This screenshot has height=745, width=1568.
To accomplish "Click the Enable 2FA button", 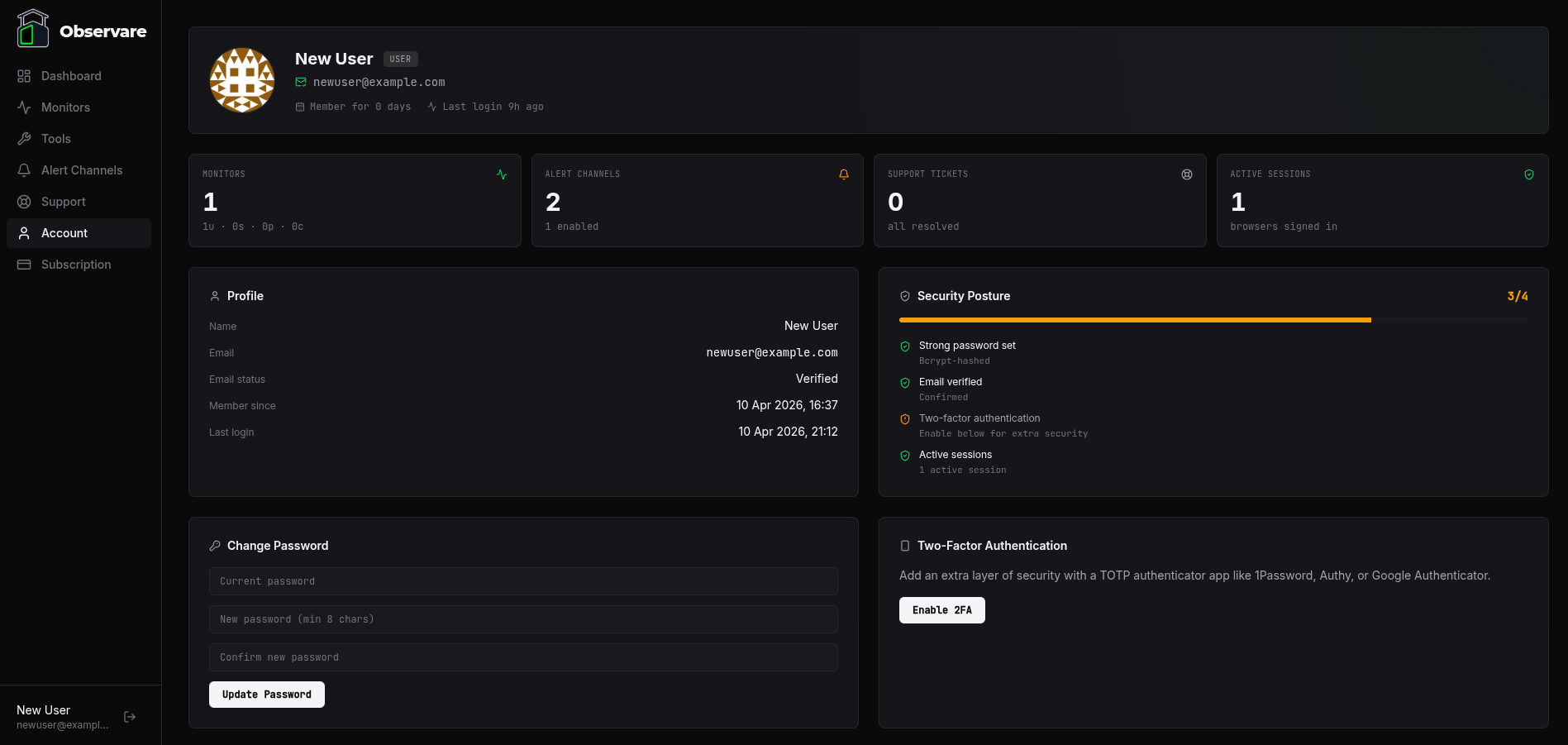I will 941,610.
